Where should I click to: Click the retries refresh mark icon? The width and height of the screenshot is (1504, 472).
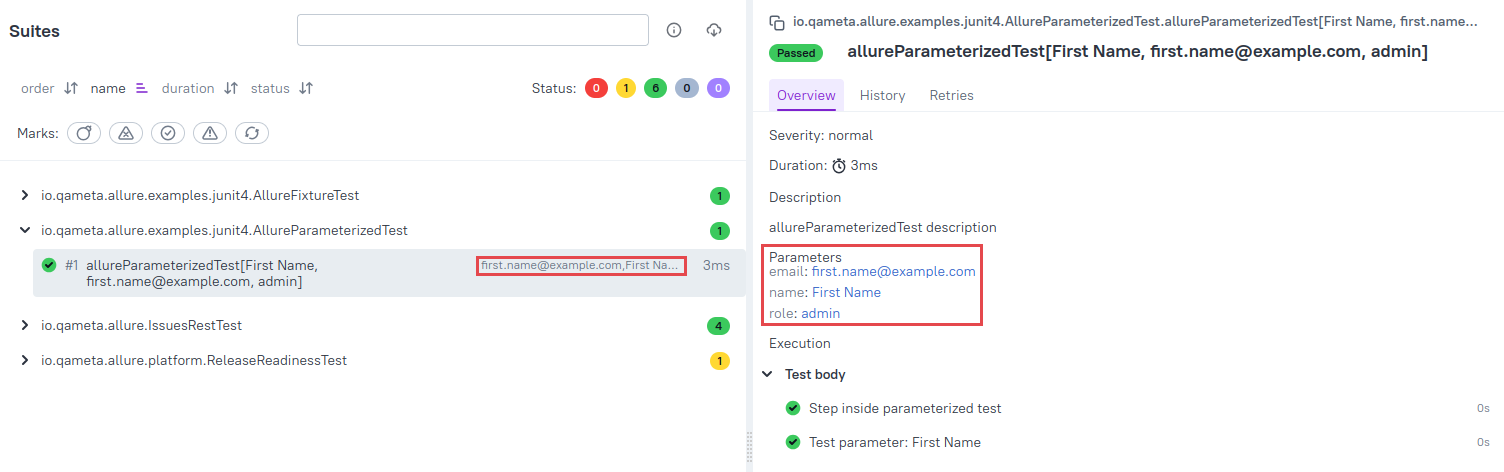click(x=252, y=133)
